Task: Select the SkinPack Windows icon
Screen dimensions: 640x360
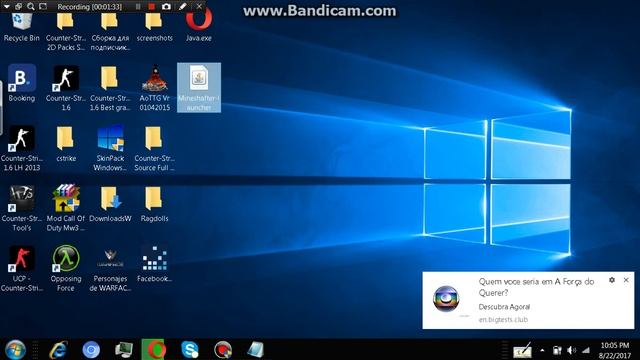Action: 110,148
